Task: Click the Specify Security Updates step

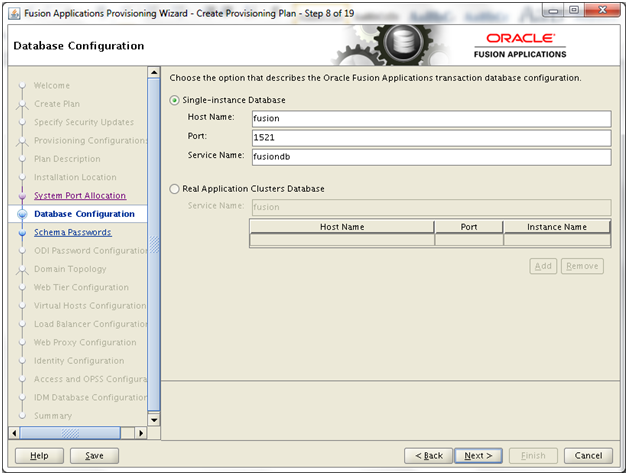Action: pyautogui.click(x=84, y=122)
